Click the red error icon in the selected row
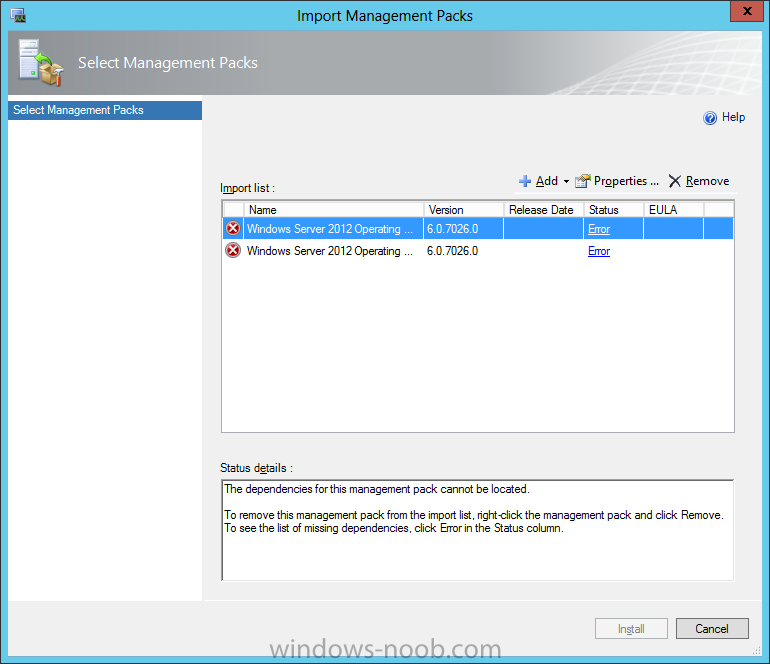The image size is (770, 664). 233,228
